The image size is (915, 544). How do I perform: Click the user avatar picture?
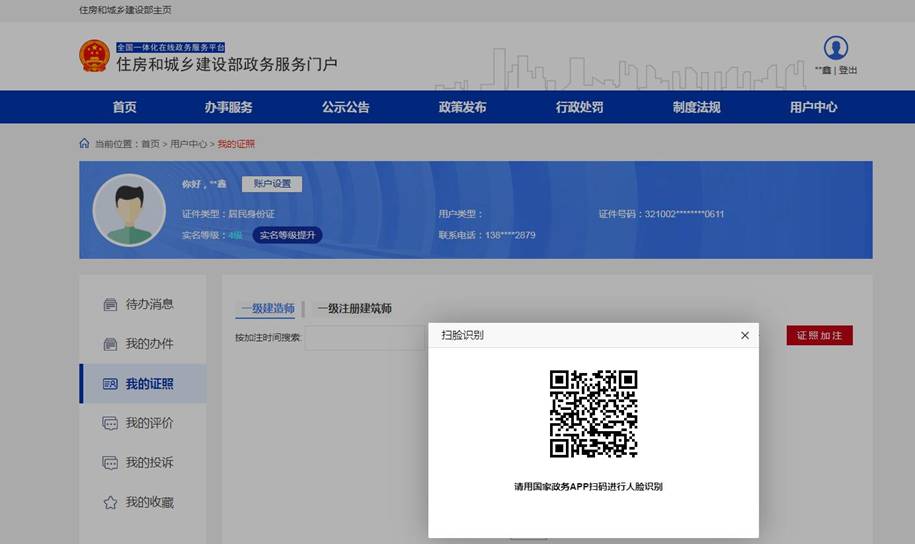[129, 210]
